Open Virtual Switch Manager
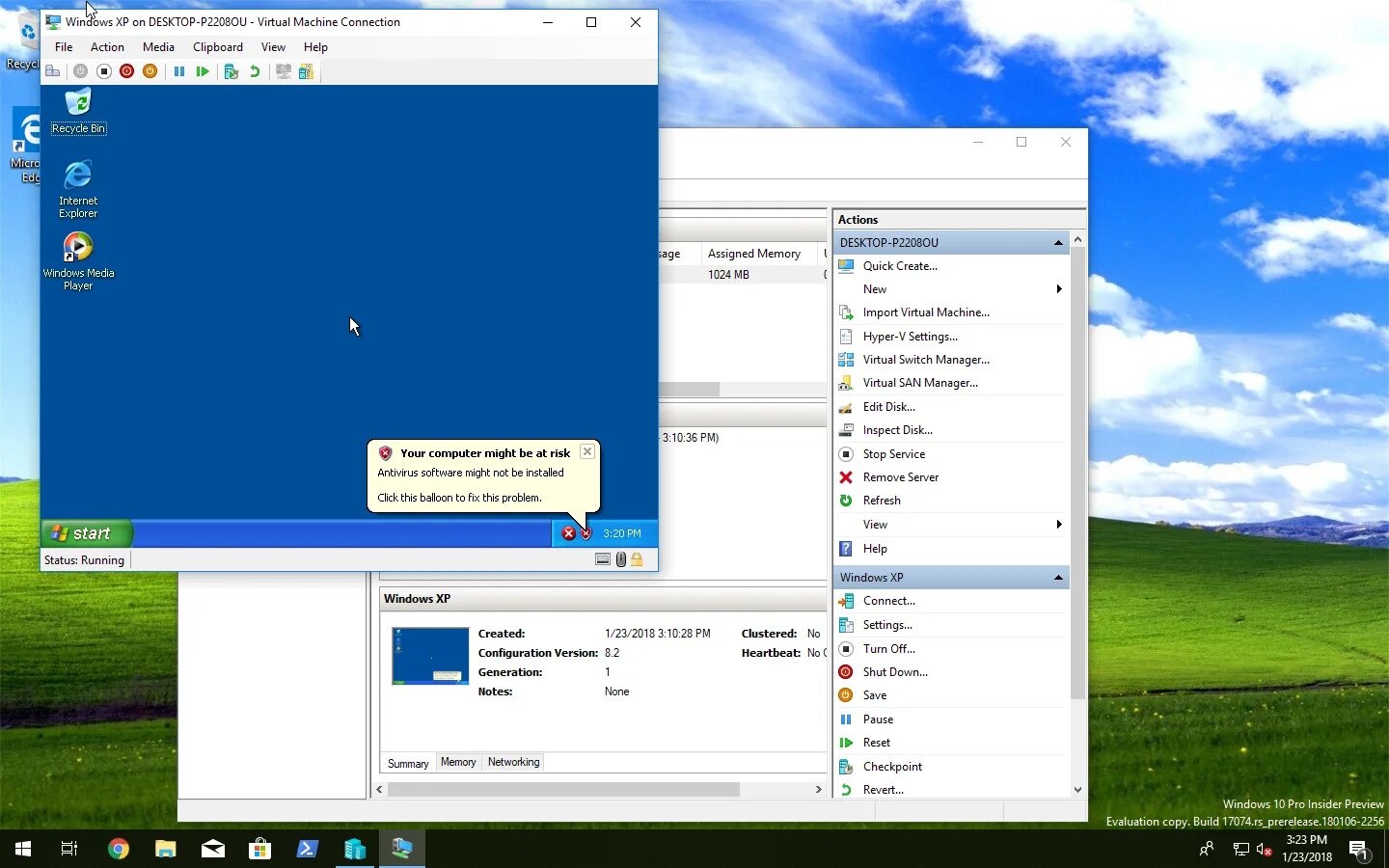The width and height of the screenshot is (1389, 868). coord(926,360)
